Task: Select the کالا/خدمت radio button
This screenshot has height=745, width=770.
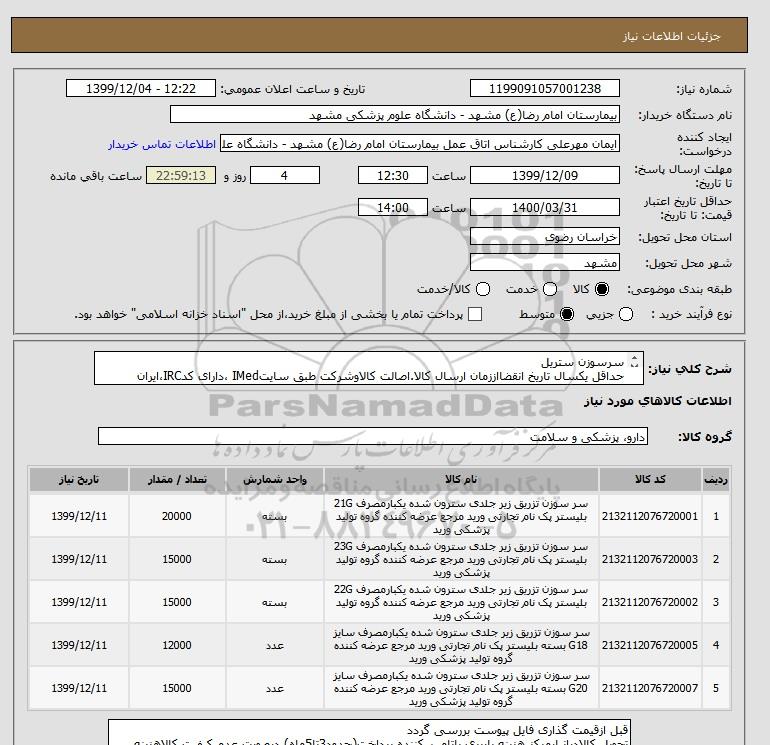Action: tap(483, 289)
